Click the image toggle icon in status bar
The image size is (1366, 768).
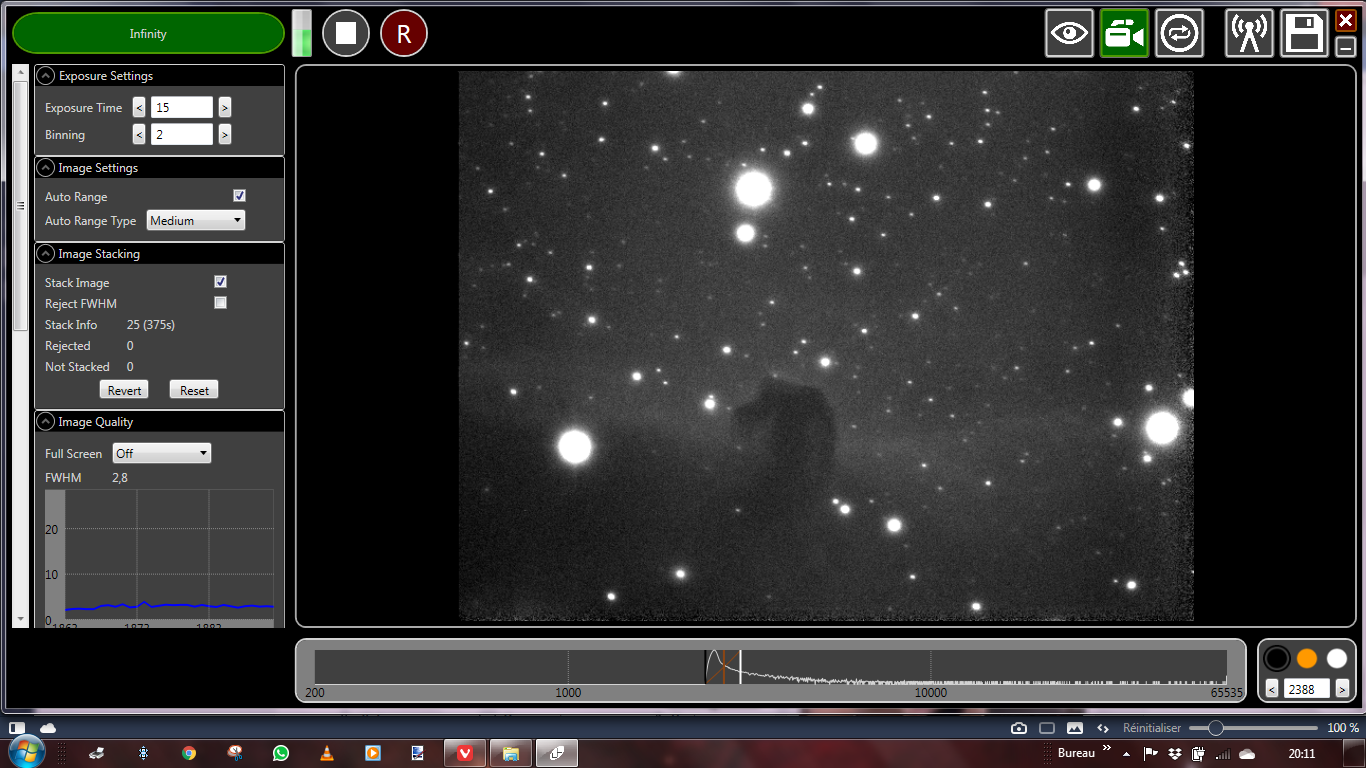click(1075, 728)
